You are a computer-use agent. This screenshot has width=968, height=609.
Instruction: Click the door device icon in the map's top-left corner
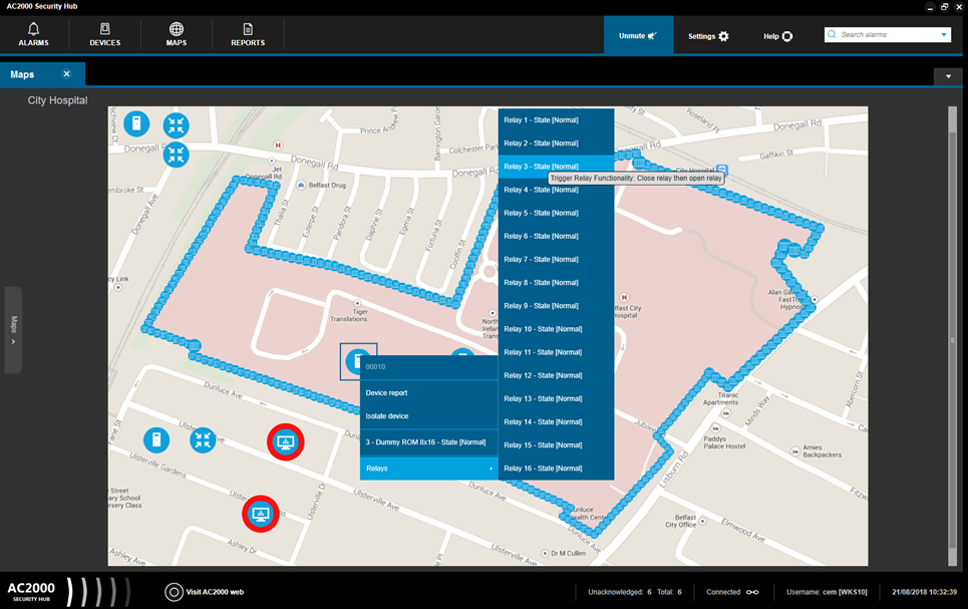pos(136,124)
